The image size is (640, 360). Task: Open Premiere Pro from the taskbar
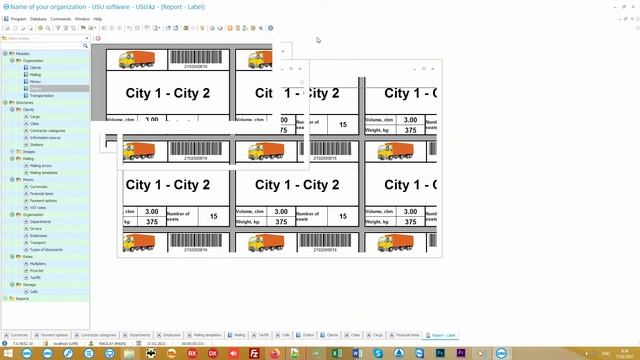461,353
